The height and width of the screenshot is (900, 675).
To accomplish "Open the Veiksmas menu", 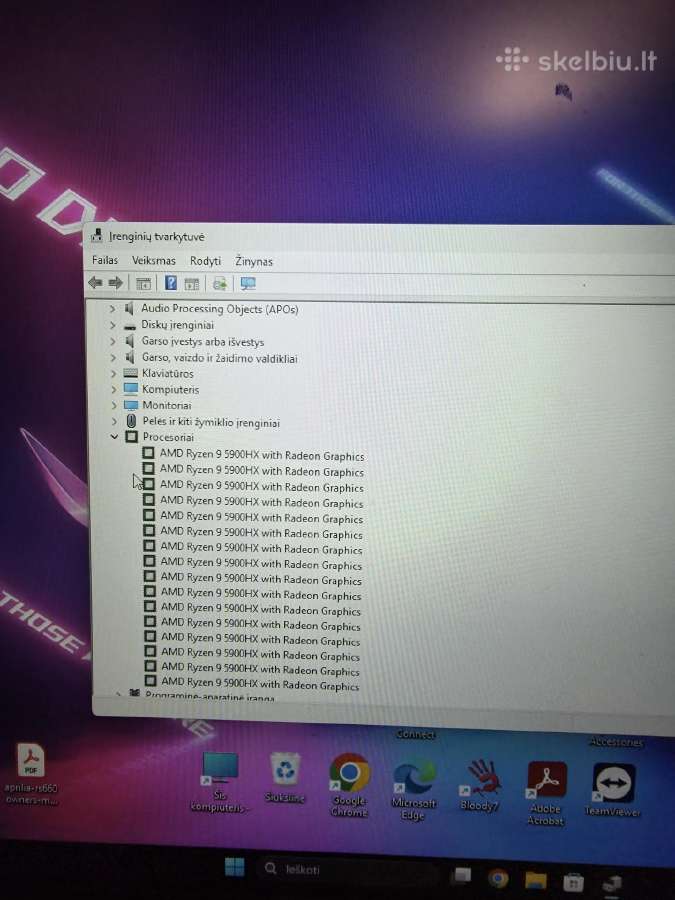I will (x=154, y=261).
